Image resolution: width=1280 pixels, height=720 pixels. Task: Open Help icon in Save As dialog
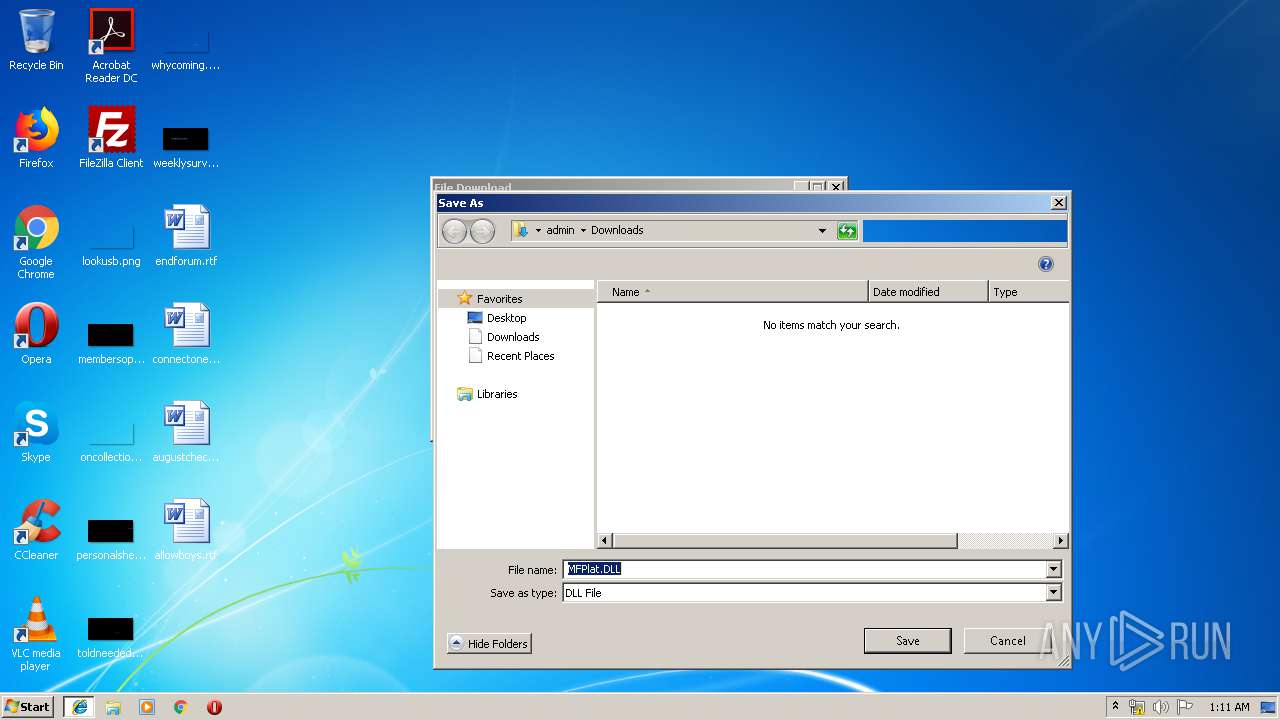click(1046, 264)
